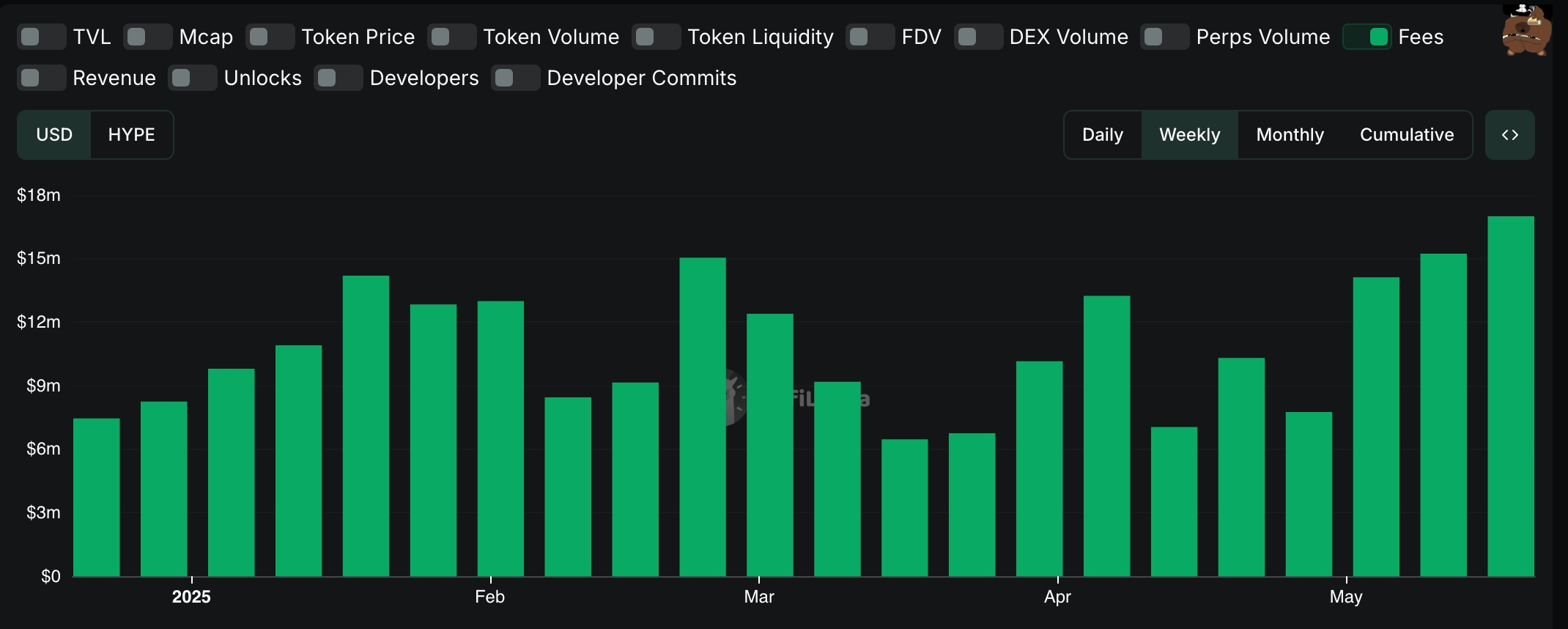Switch to the Daily view tab
Screen dimensions: 1568x629
pos(1103,135)
